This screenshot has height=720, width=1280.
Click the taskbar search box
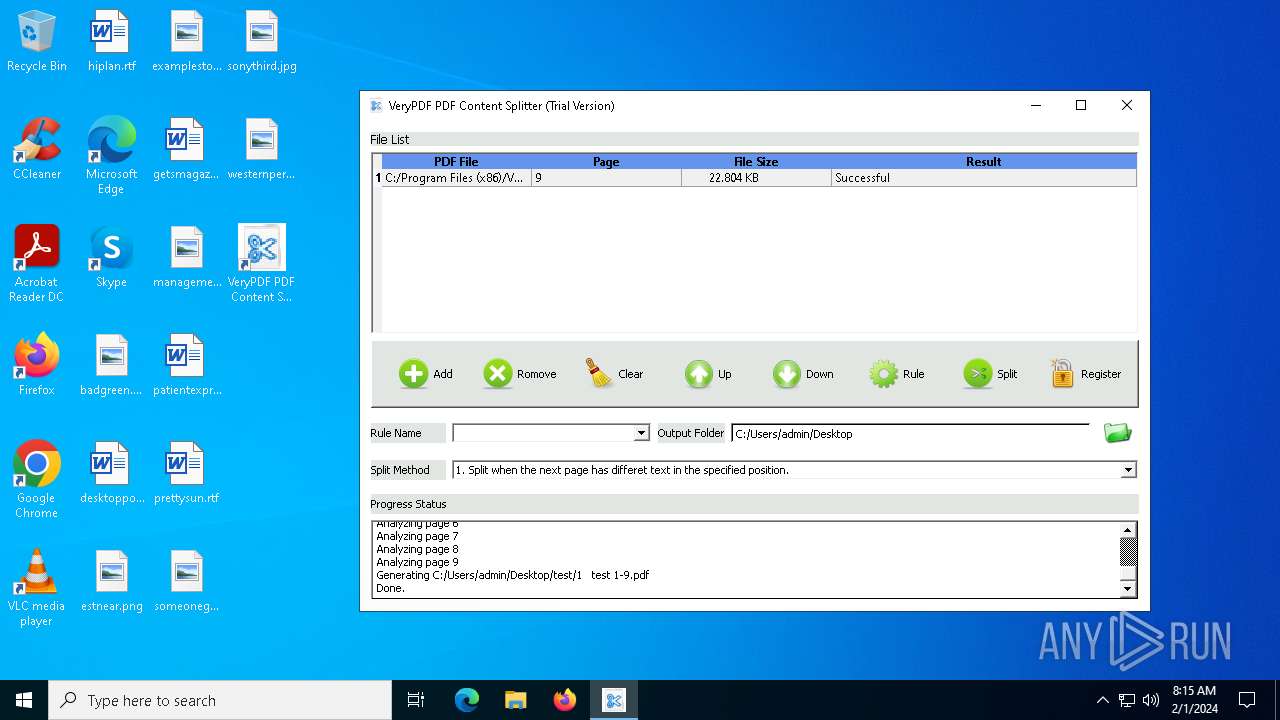pyautogui.click(x=220, y=700)
